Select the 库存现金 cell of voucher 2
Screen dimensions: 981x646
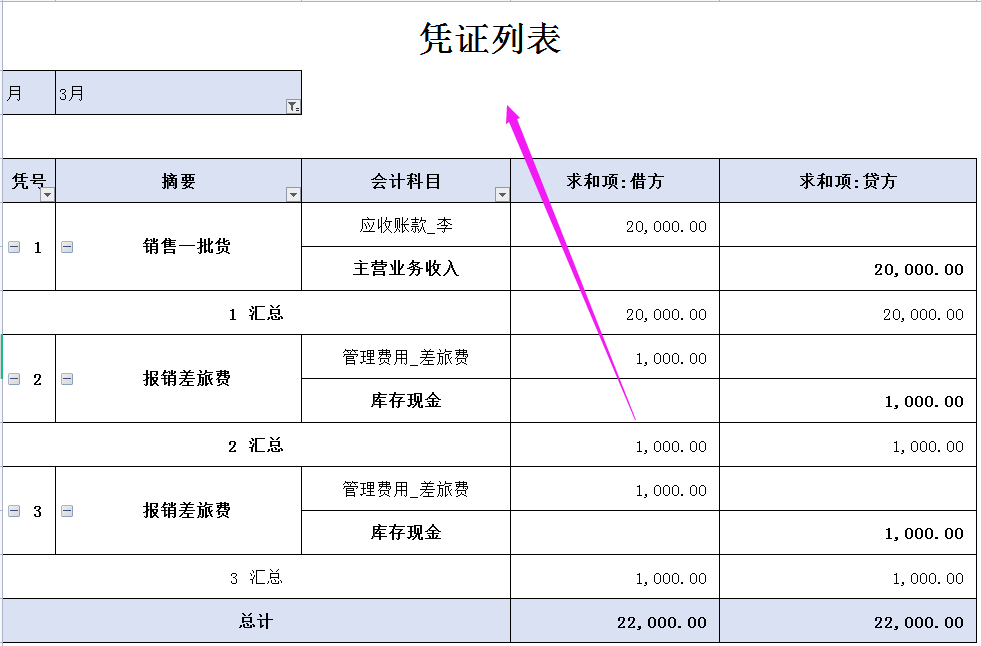406,401
